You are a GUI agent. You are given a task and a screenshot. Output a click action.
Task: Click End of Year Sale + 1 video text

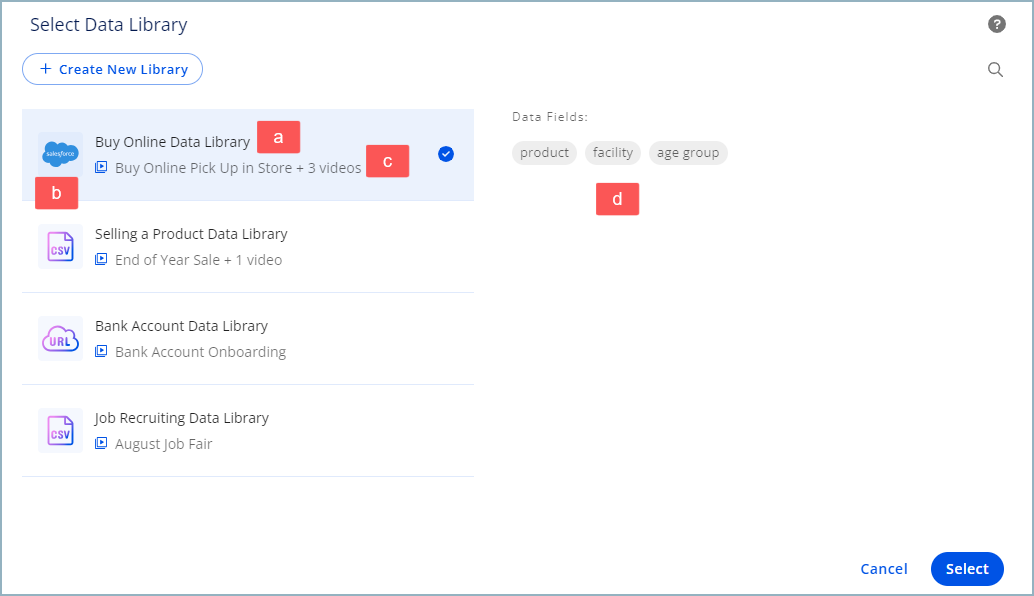[x=198, y=260]
